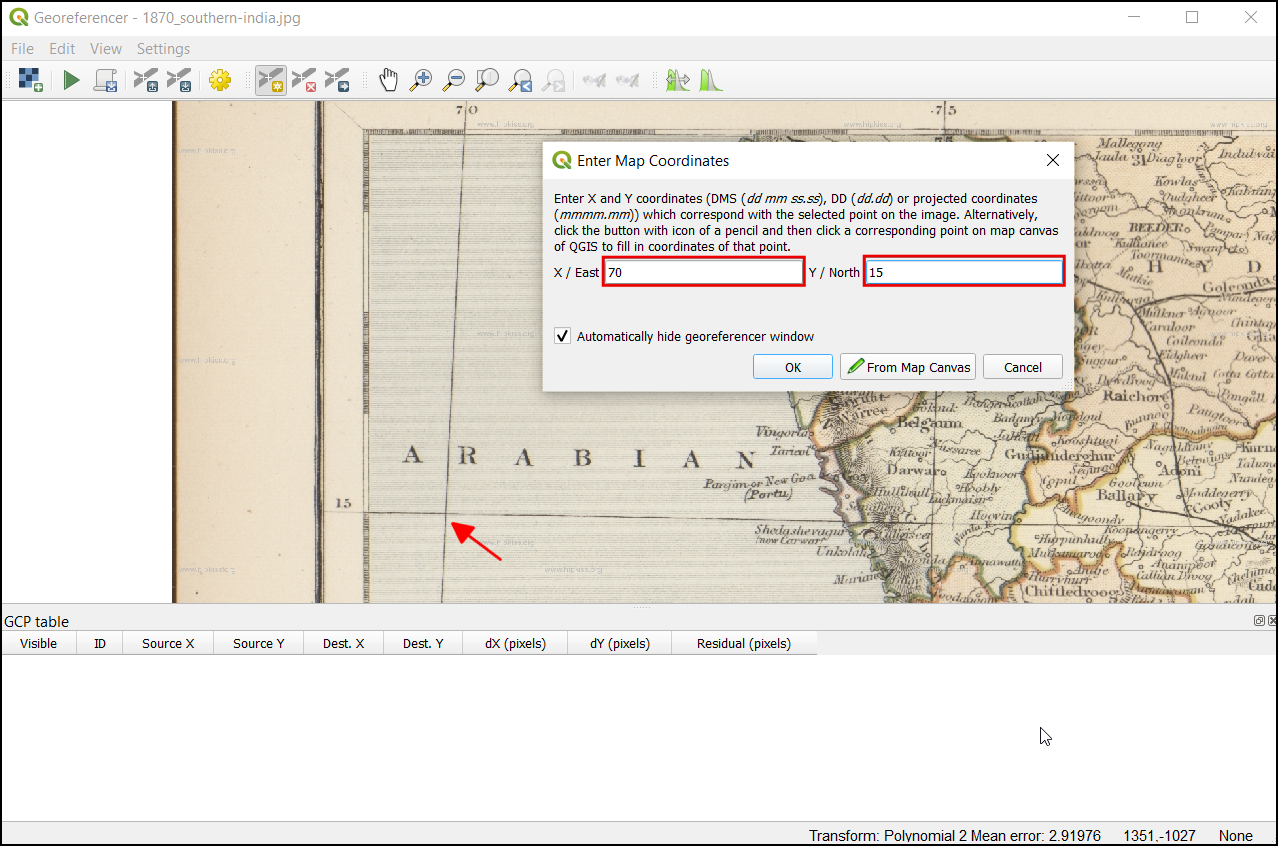Click OK in Enter Map Coordinates
Screen dimensions: 1278x846
[792, 367]
